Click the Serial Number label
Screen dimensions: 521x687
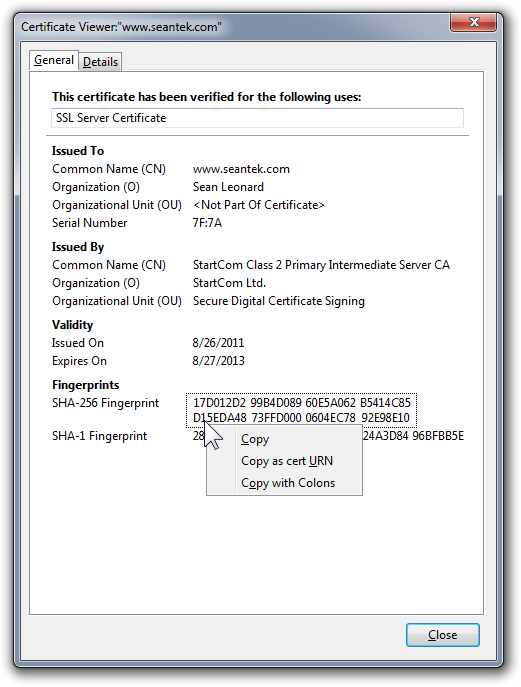[89, 223]
